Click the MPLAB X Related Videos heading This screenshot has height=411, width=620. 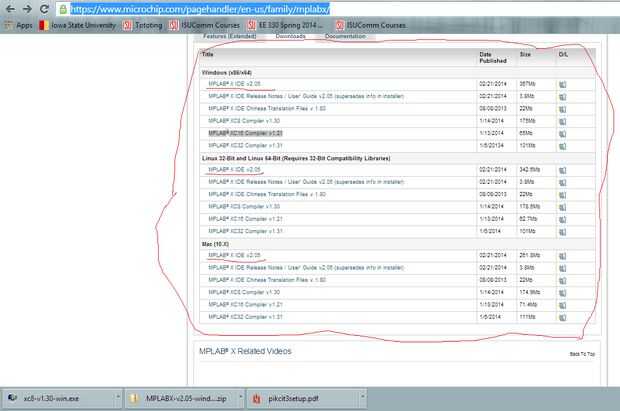[x=245, y=351]
